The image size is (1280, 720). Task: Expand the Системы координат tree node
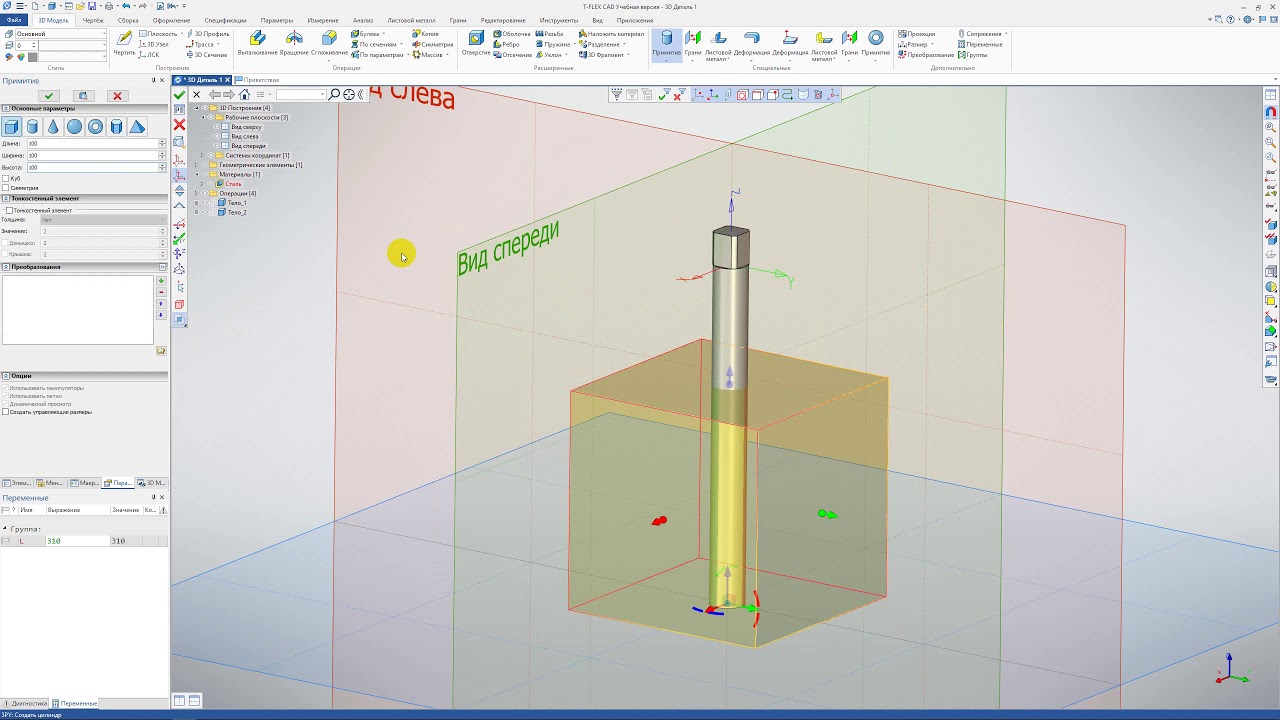point(202,155)
